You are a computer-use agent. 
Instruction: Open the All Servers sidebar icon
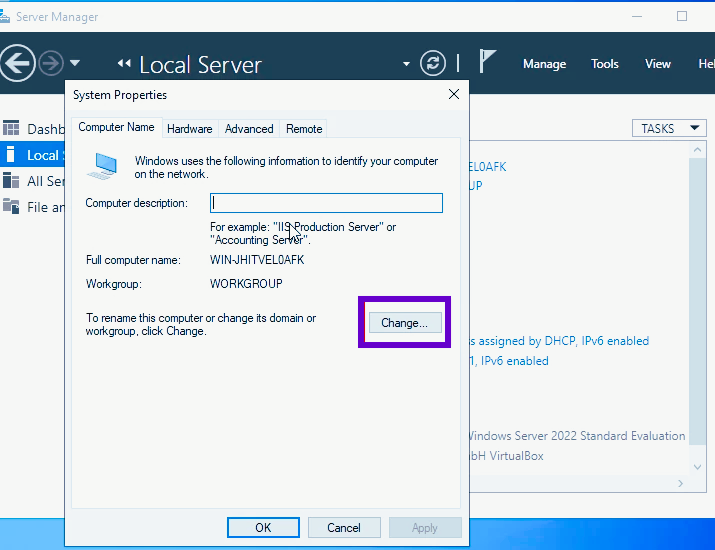[x=11, y=181]
